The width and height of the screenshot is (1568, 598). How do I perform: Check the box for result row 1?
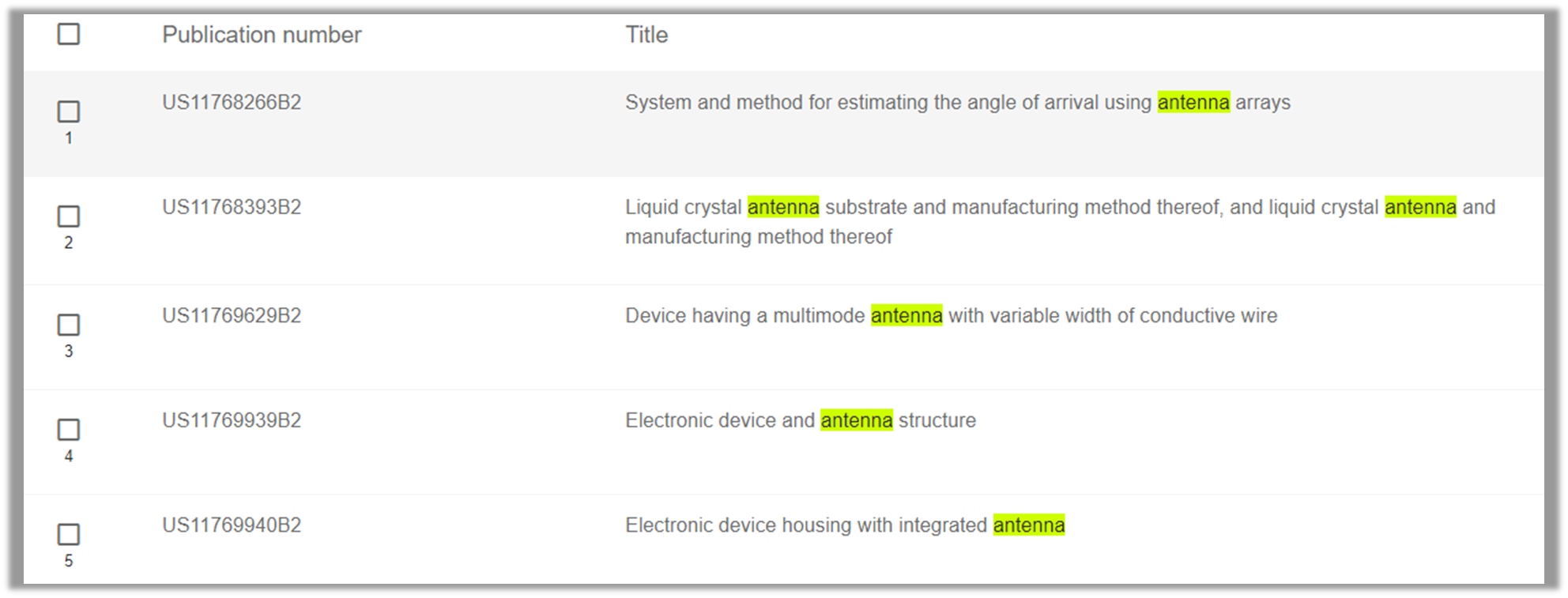[x=69, y=111]
